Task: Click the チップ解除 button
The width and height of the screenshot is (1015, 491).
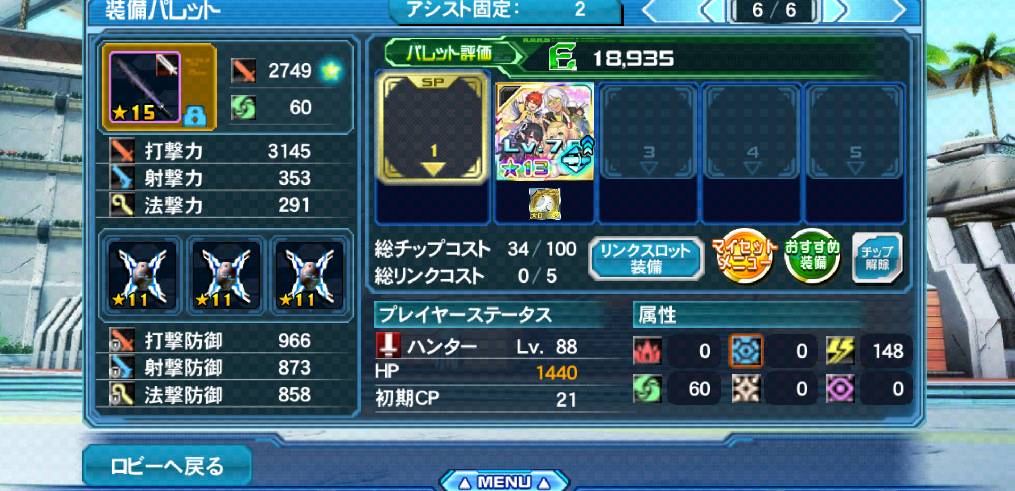Action: tap(877, 257)
